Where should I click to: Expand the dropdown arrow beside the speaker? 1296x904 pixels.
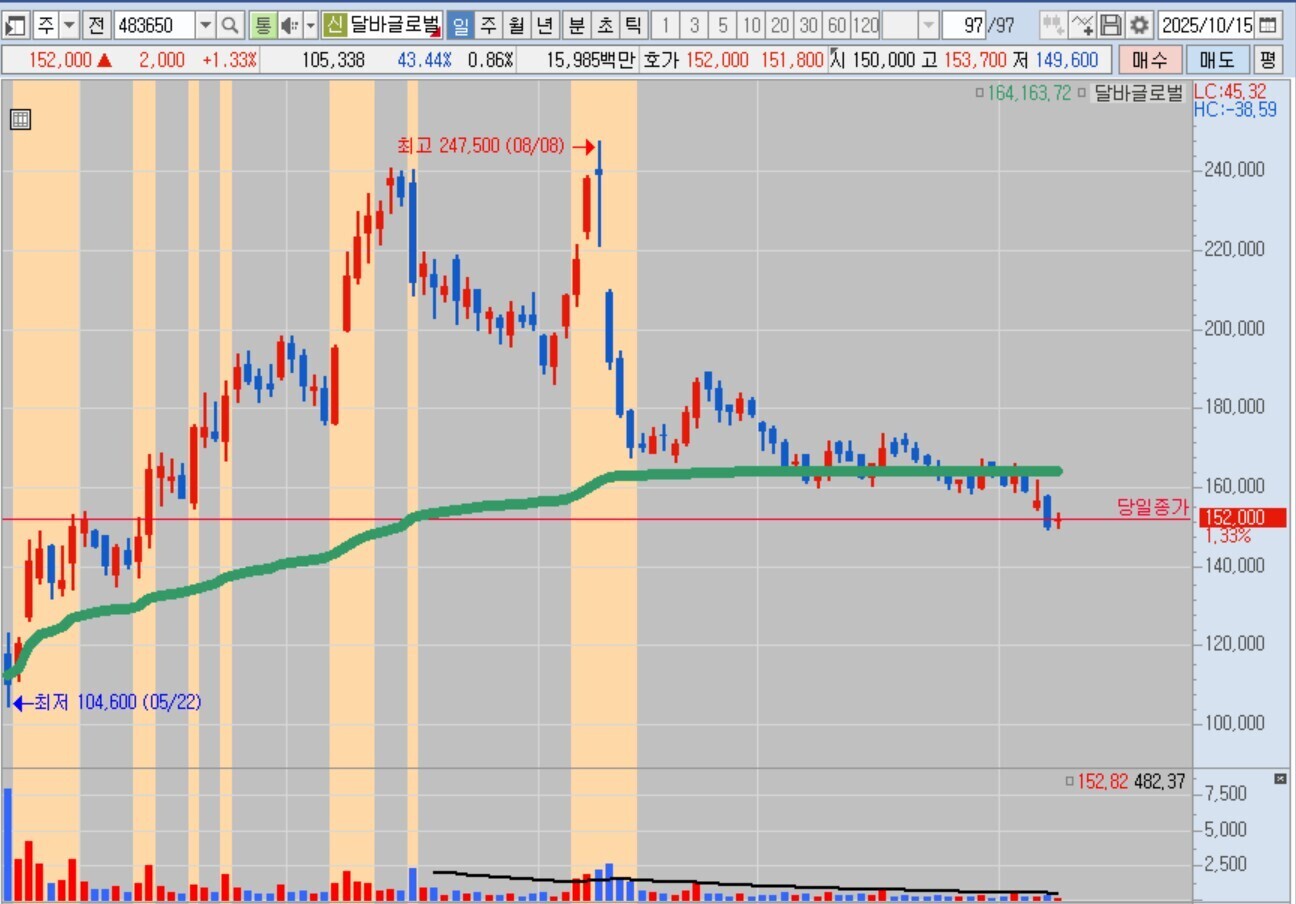310,25
